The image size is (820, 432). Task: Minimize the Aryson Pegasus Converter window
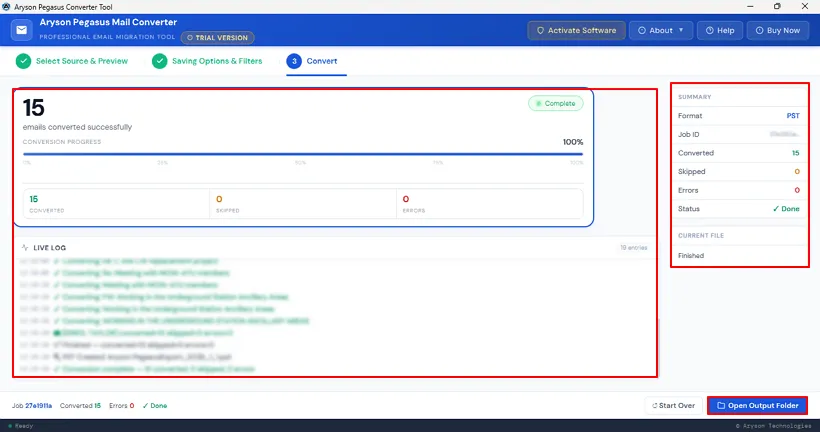tap(750, 7)
